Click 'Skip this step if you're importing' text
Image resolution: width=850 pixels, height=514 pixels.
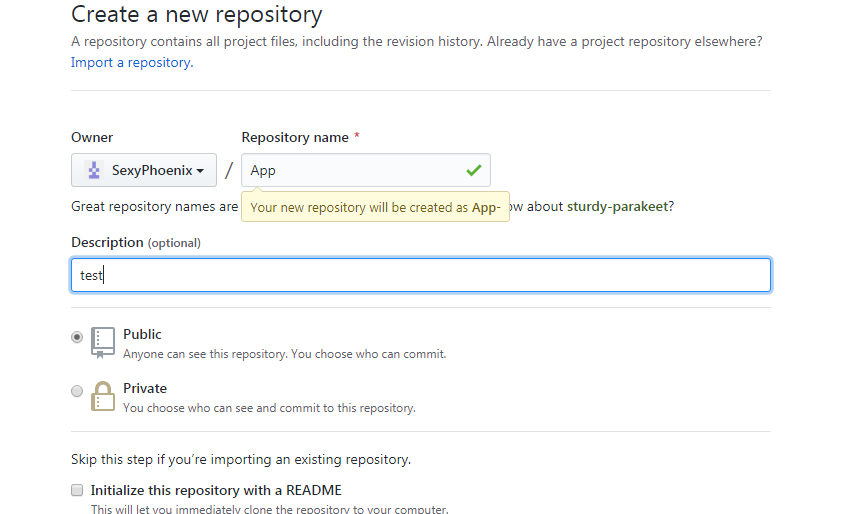pos(241,459)
